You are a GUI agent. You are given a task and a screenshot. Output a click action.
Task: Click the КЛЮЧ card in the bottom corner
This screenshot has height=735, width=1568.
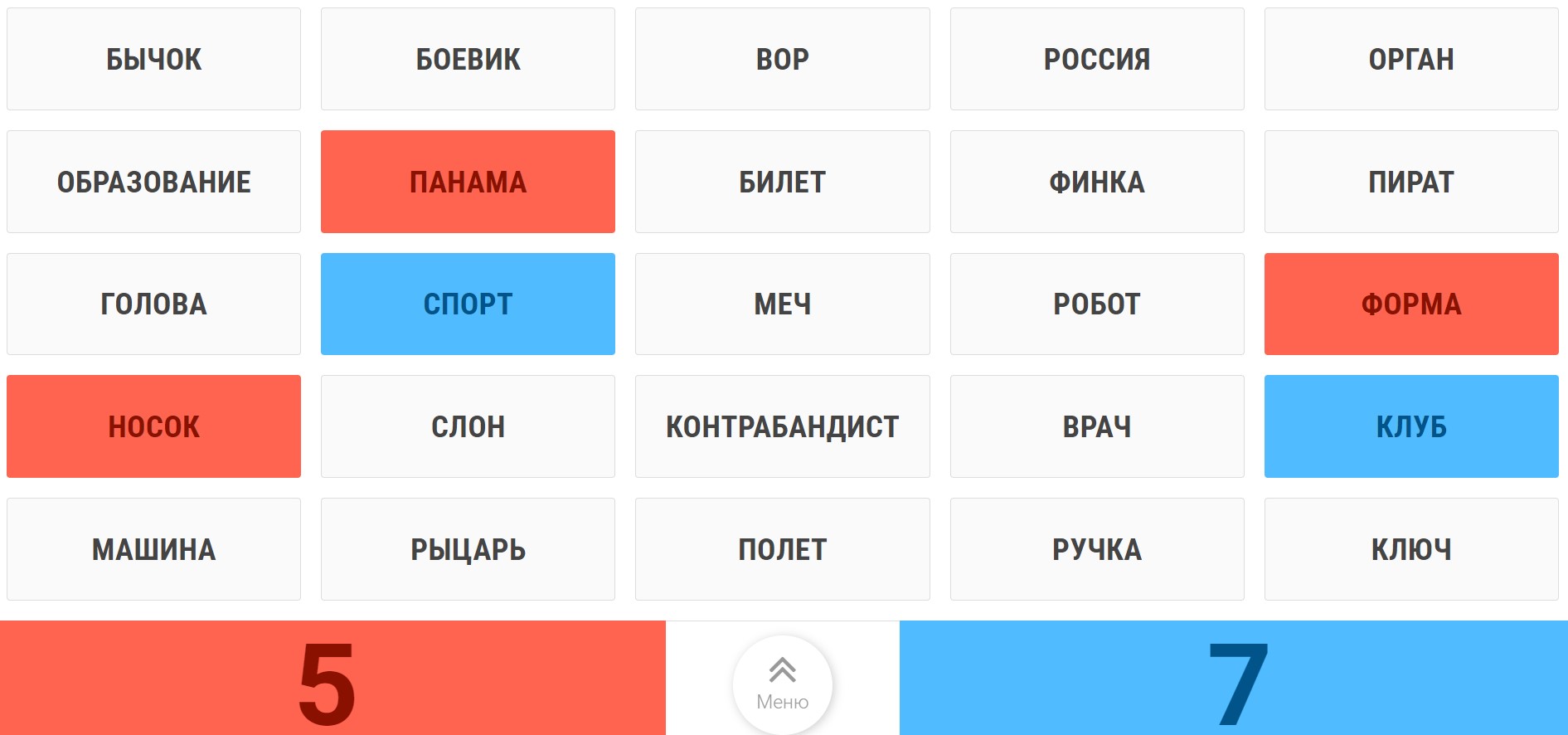1410,548
